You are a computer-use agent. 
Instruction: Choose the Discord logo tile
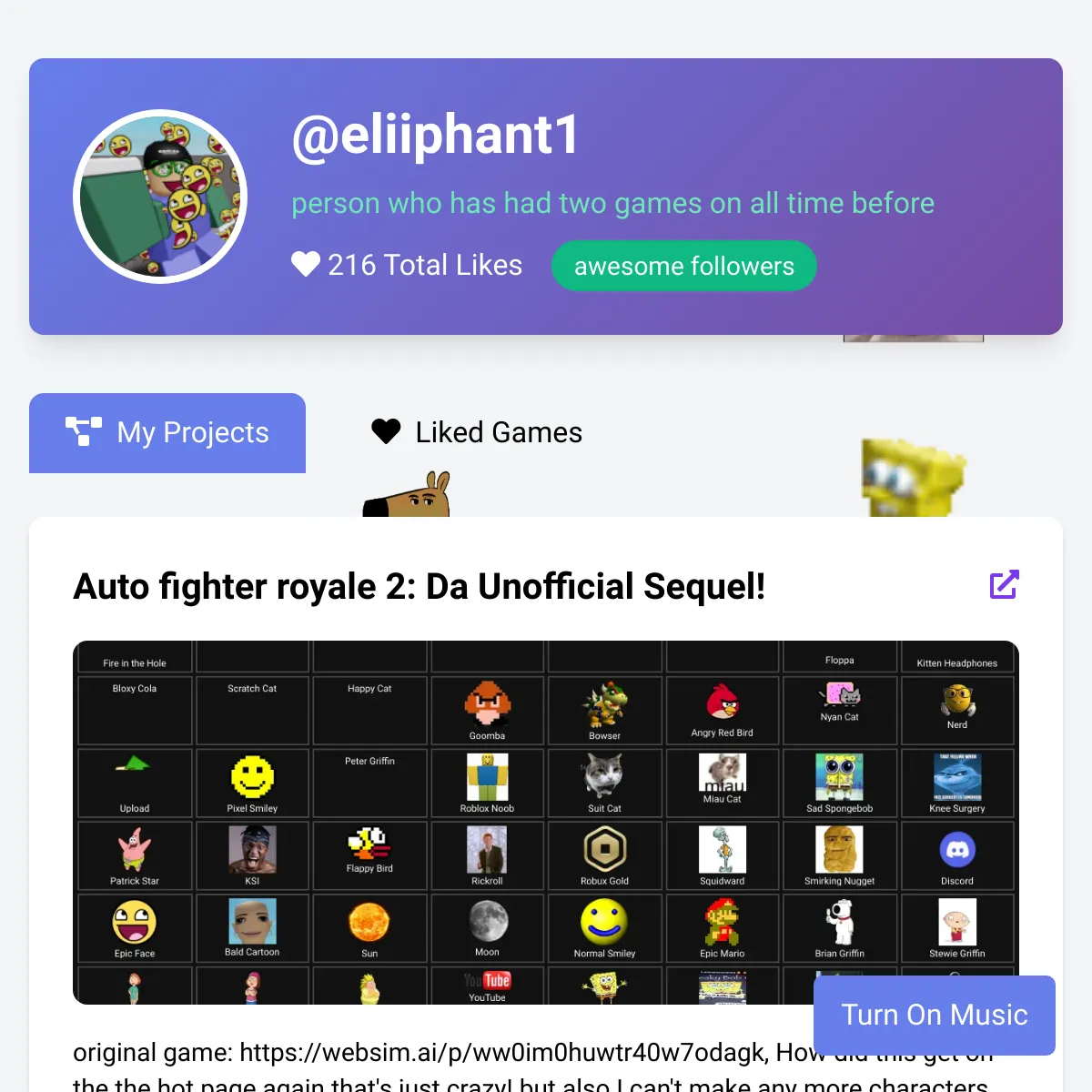tap(956, 850)
